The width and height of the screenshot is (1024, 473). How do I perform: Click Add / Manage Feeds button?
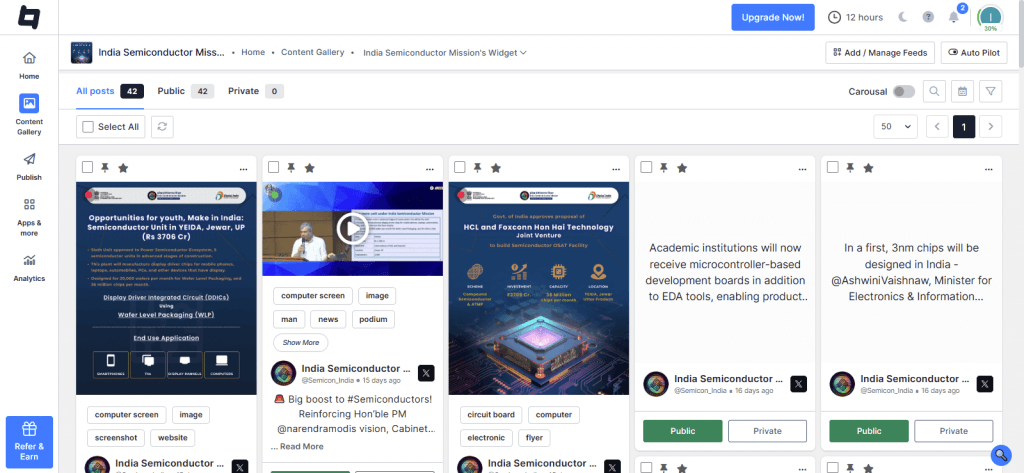pyautogui.click(x=880, y=52)
